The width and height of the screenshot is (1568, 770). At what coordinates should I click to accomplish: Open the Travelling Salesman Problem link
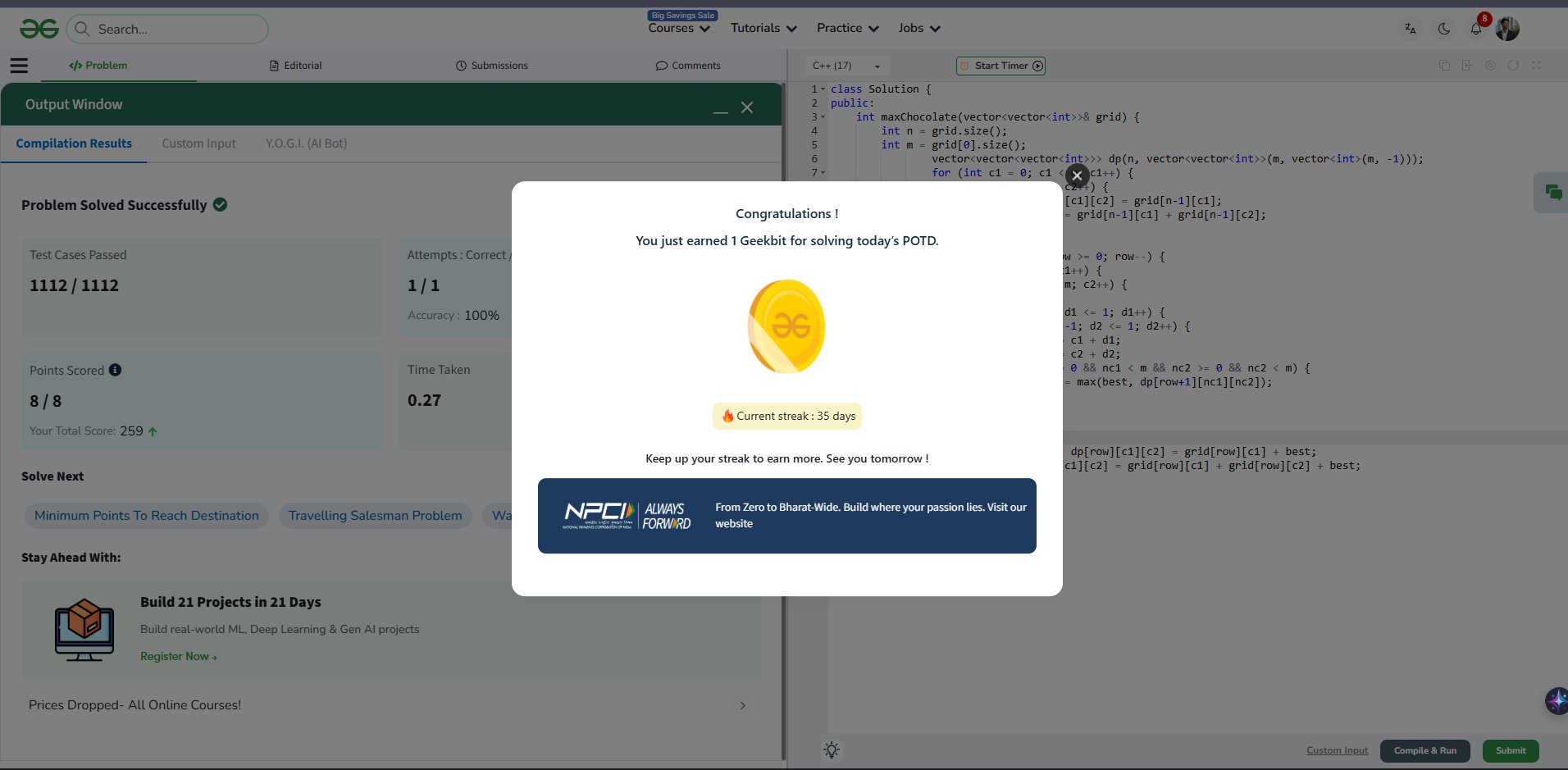[375, 516]
